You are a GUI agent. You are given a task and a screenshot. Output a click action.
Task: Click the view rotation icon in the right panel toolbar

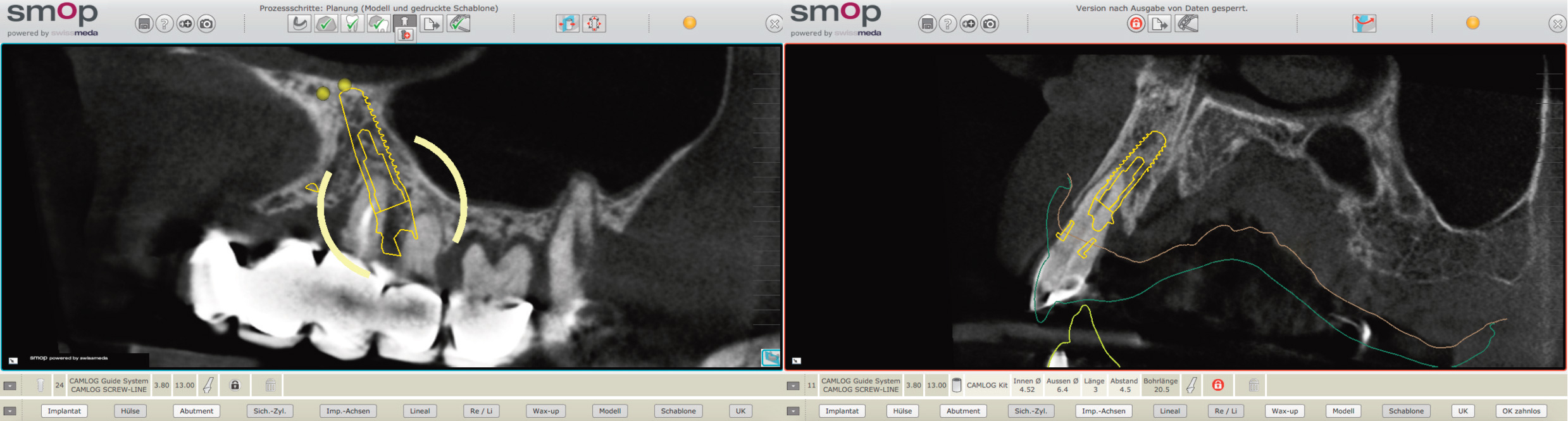[x=1364, y=24]
